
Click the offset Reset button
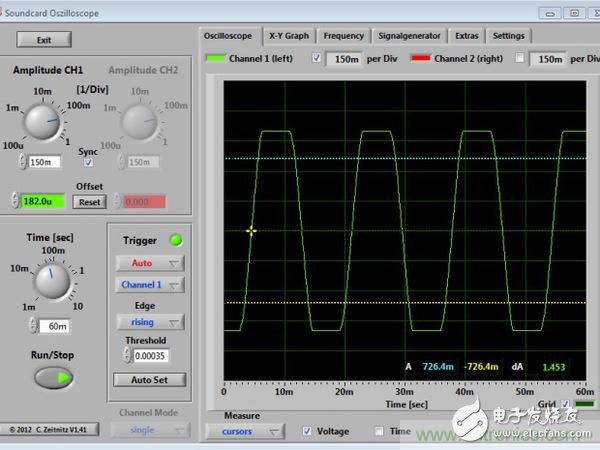point(89,201)
